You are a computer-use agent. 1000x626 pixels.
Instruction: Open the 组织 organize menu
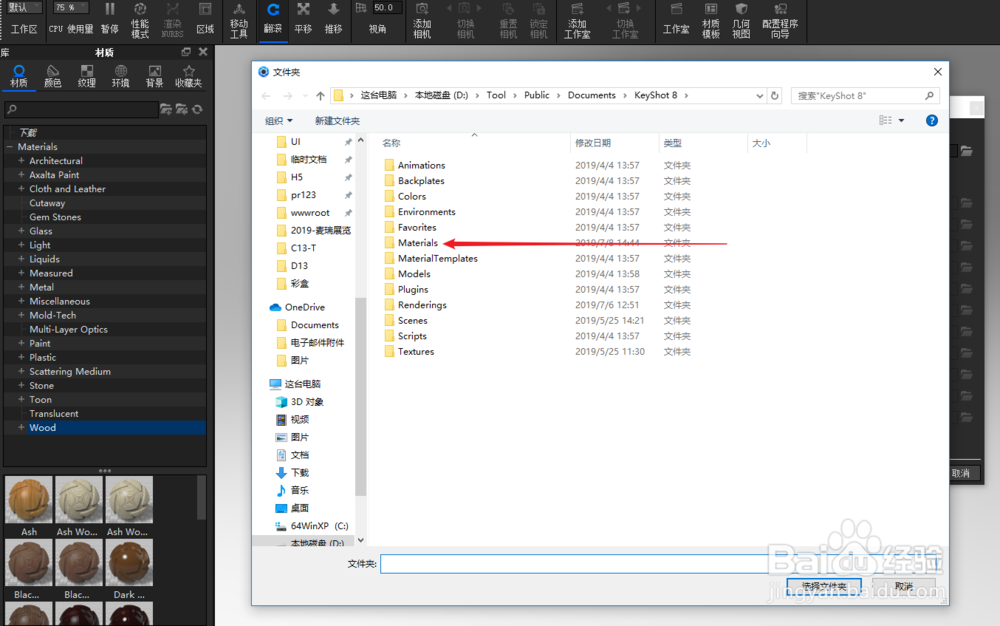point(279,120)
